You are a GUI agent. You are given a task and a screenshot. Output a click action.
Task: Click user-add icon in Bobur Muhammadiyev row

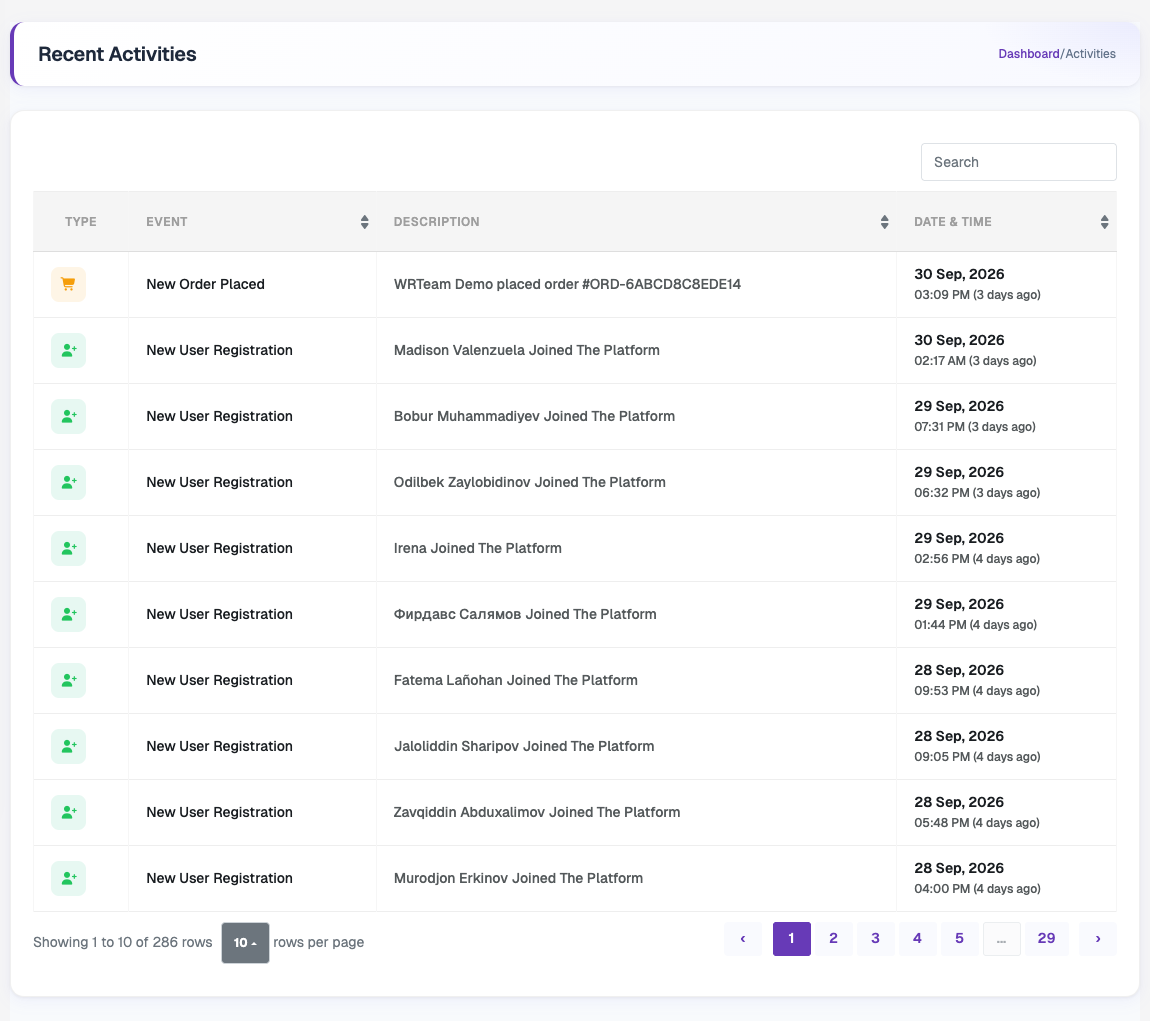[68, 416]
